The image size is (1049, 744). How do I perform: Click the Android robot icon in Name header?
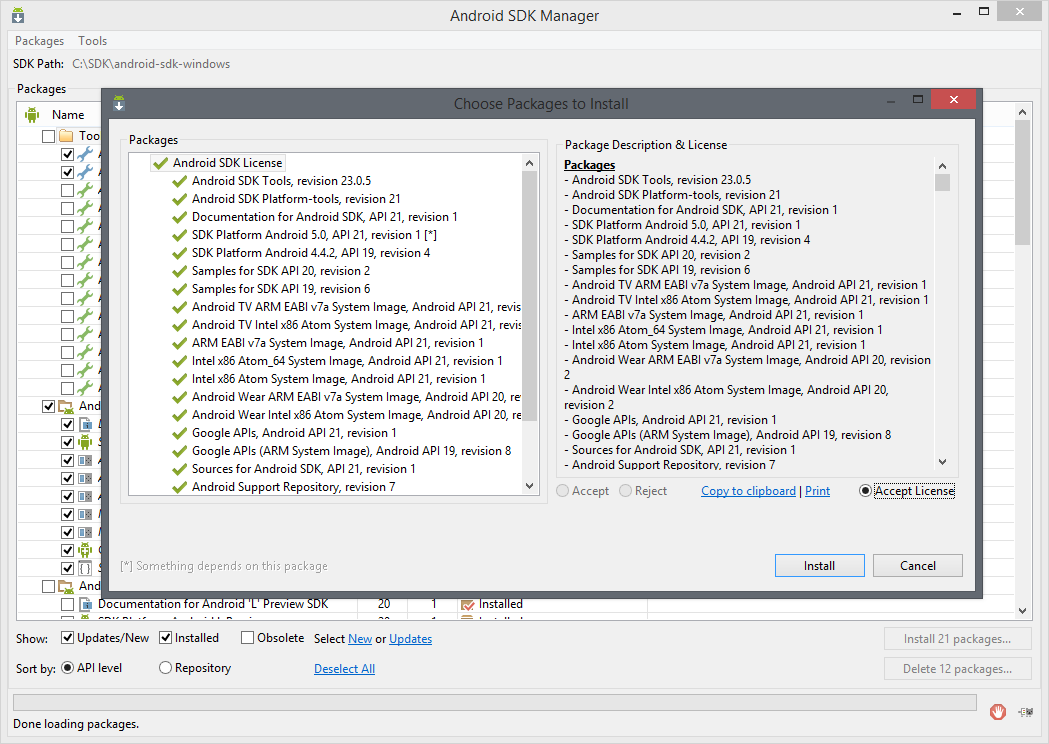point(32,115)
